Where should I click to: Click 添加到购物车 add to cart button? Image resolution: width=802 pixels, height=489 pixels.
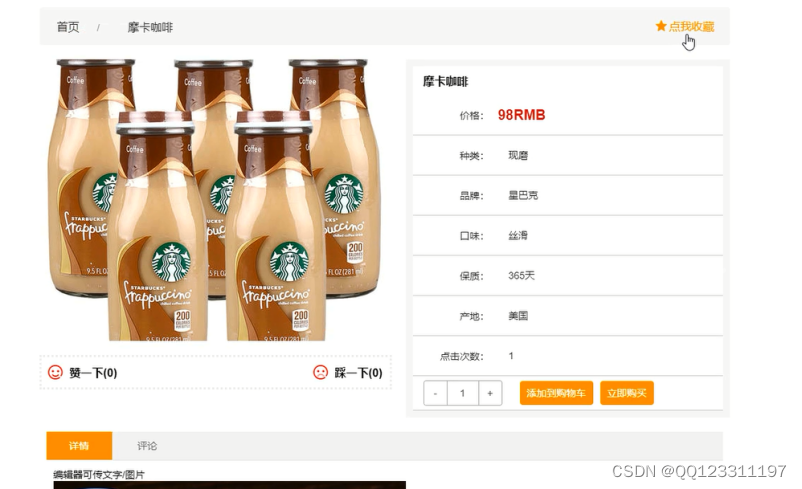556,393
